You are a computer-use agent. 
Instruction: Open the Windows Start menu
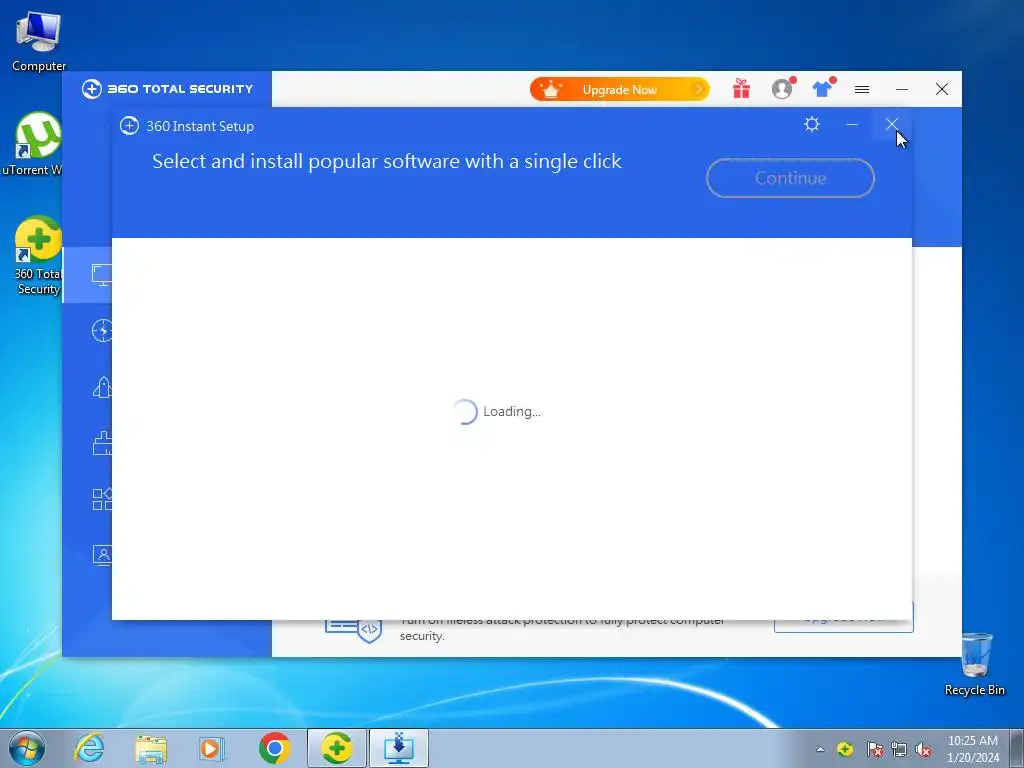pyautogui.click(x=27, y=748)
